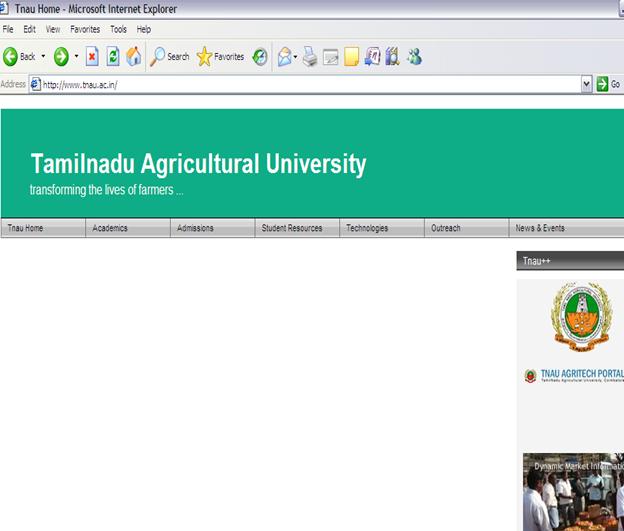Print the page with the printer icon

tap(310, 57)
